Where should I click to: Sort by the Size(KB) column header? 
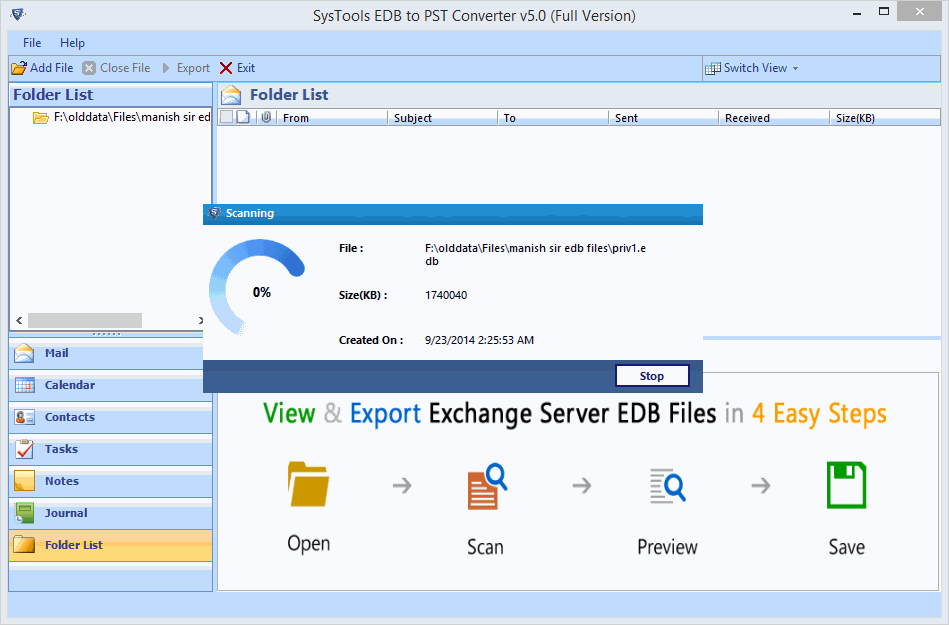[885, 117]
